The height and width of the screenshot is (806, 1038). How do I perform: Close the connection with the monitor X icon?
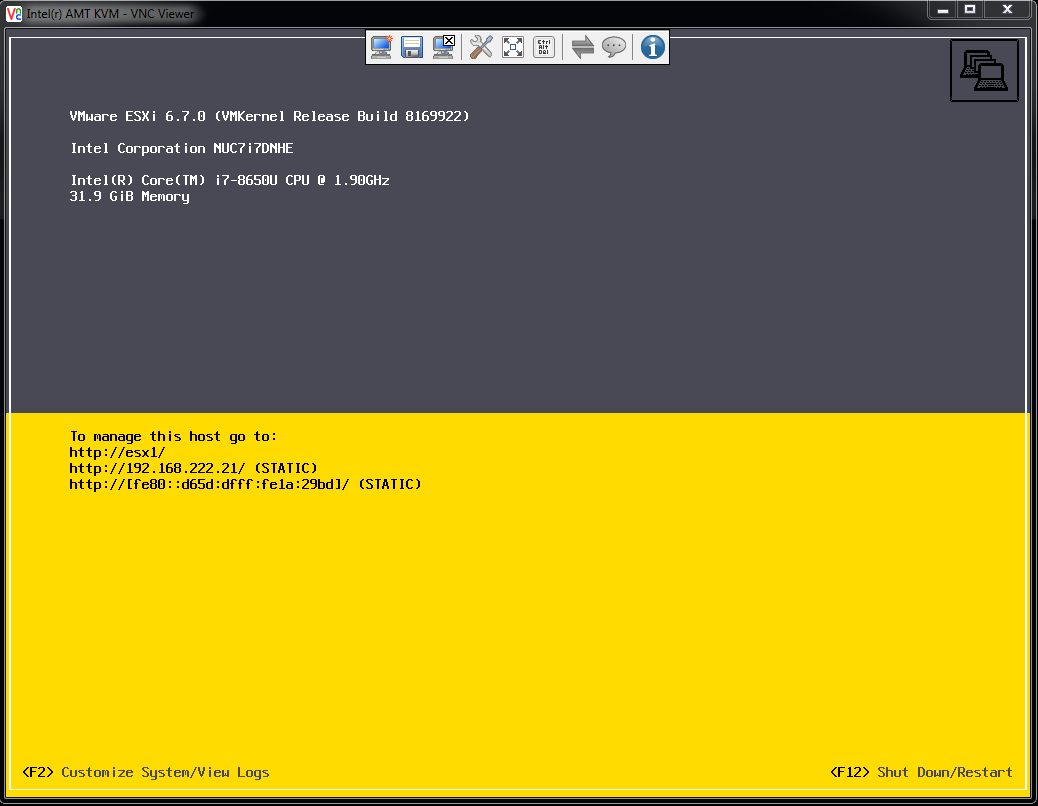[x=444, y=47]
